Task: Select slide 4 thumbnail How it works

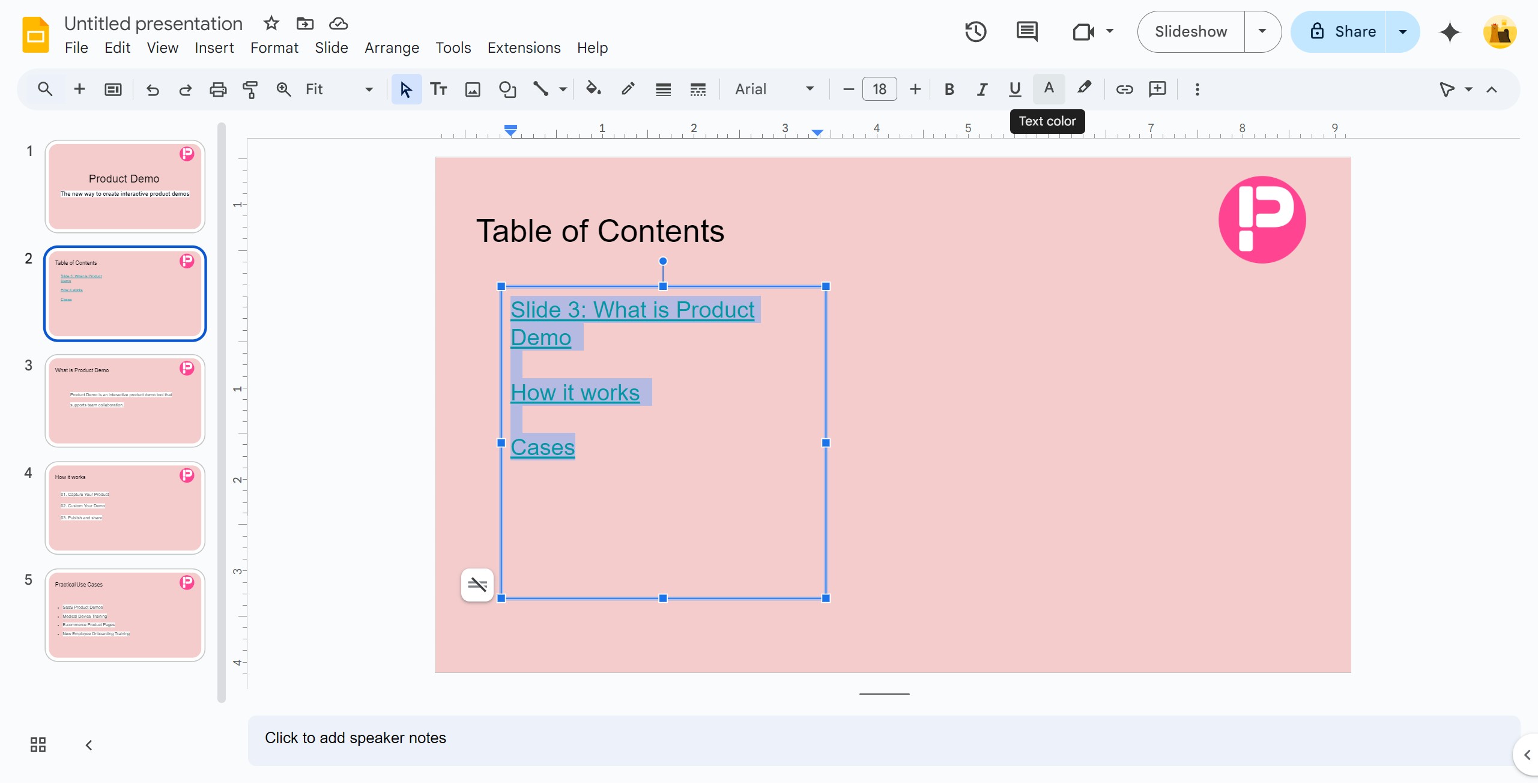Action: (125, 508)
